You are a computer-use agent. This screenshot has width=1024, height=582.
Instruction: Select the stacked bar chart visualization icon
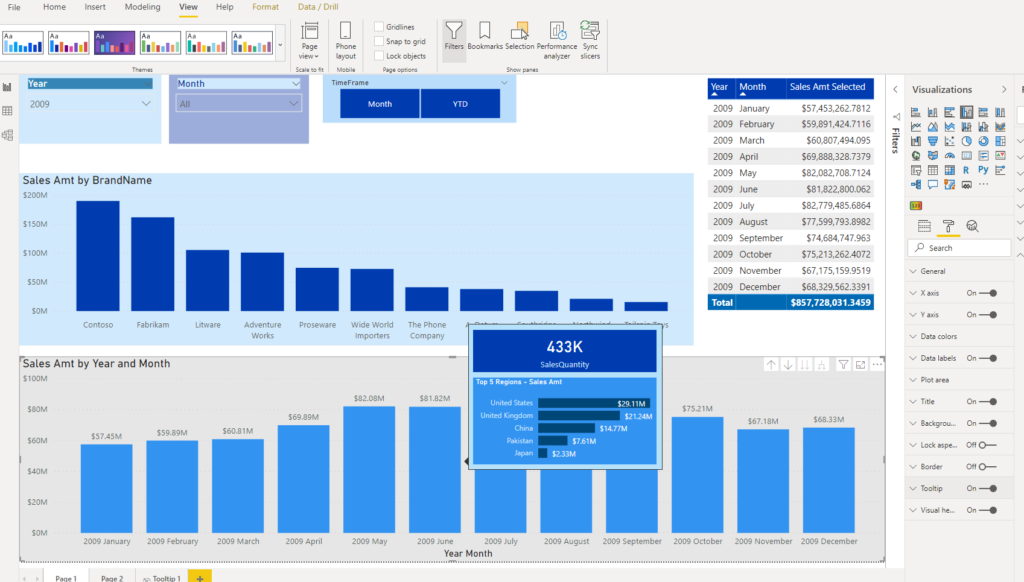pyautogui.click(x=916, y=112)
